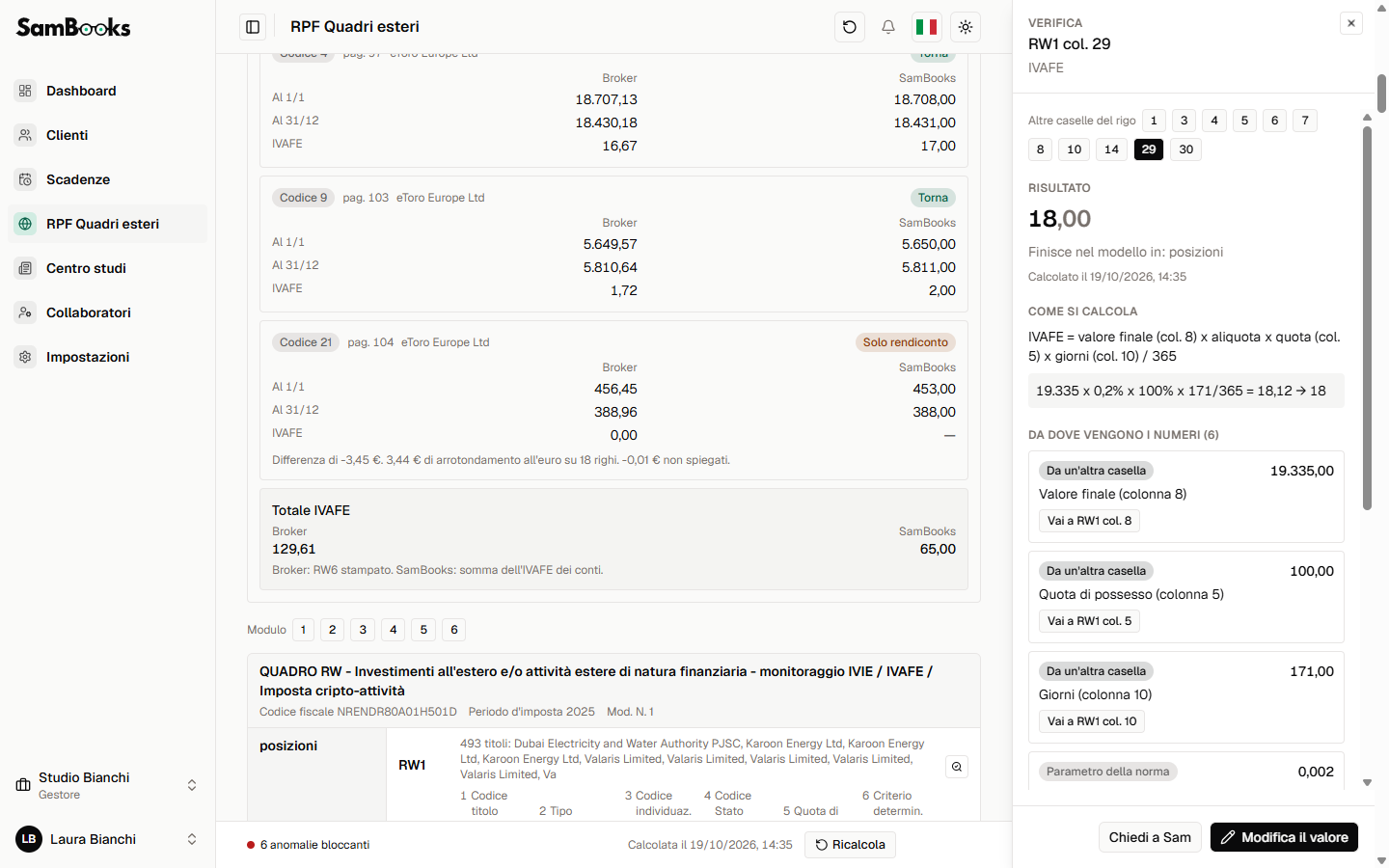Expand the Studio Bianchi workspace switcher
This screenshot has width=1389, height=868.
click(107, 785)
